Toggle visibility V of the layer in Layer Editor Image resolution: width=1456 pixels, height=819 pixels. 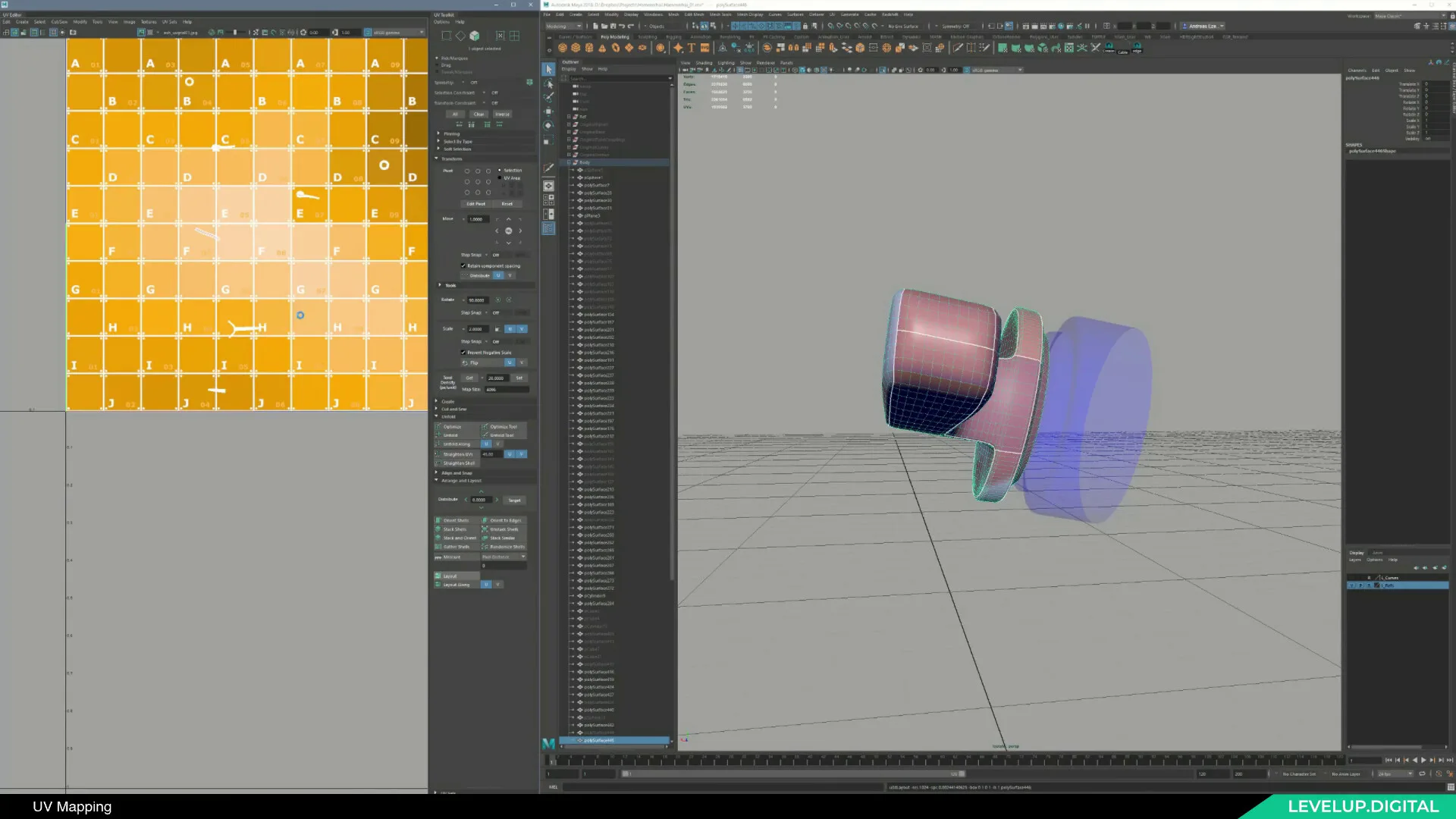pos(1351,585)
